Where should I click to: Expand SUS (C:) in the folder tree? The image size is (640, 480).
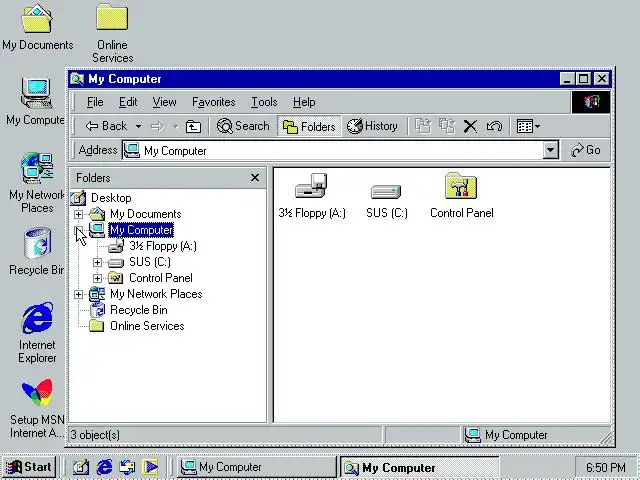point(97,262)
